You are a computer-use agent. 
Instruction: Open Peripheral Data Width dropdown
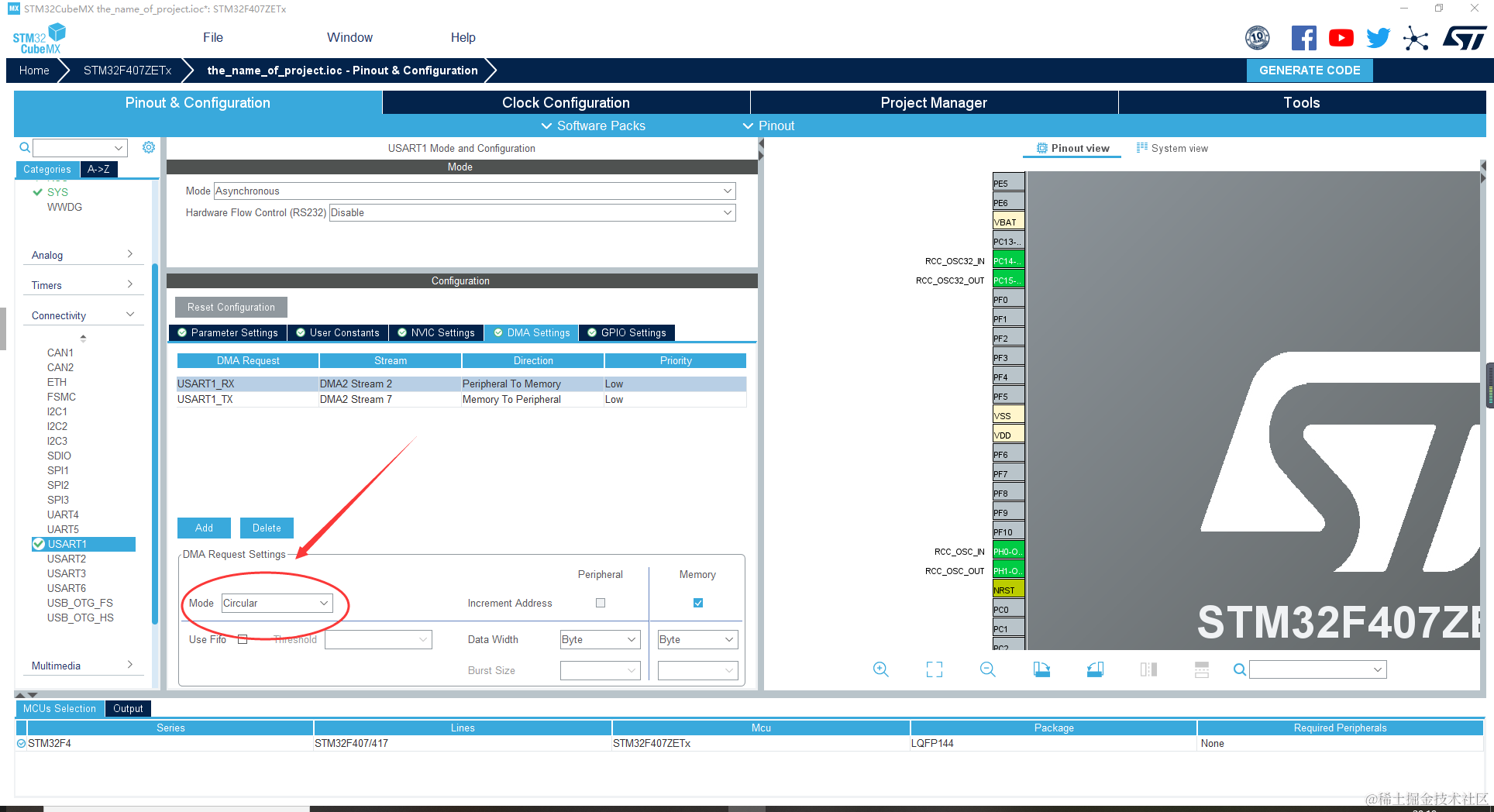[601, 639]
